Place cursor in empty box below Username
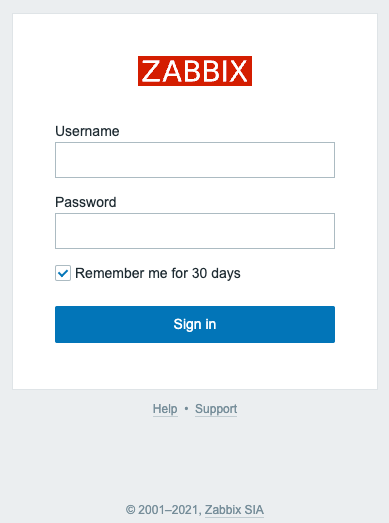This screenshot has width=389, height=523. click(x=195, y=160)
